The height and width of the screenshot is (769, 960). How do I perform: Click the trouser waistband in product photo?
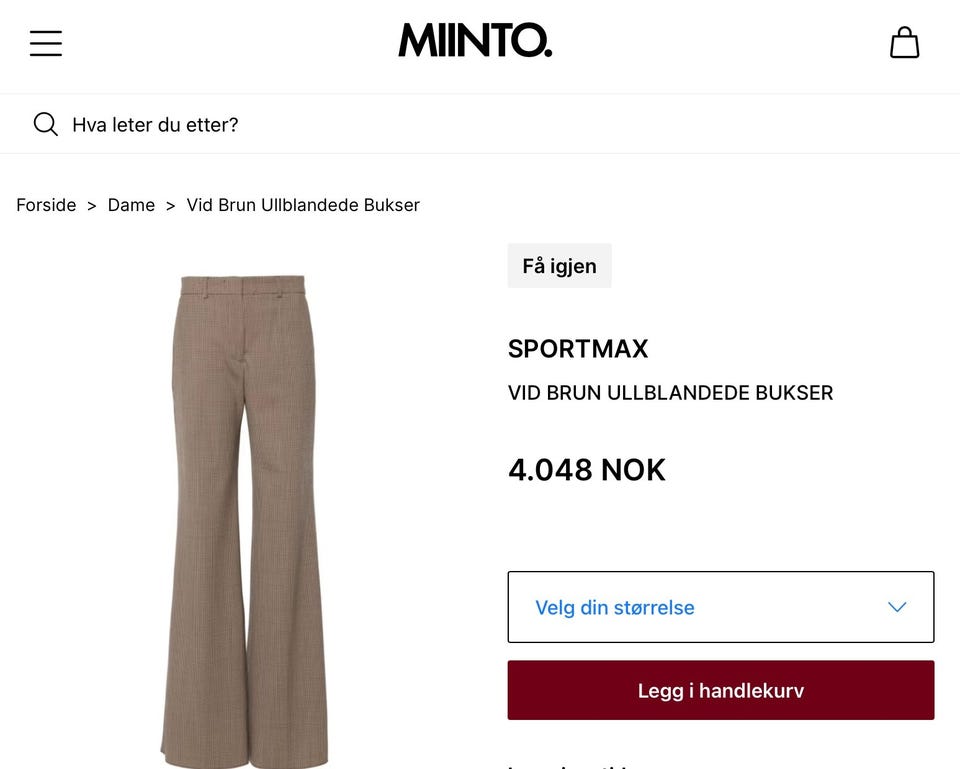point(242,285)
